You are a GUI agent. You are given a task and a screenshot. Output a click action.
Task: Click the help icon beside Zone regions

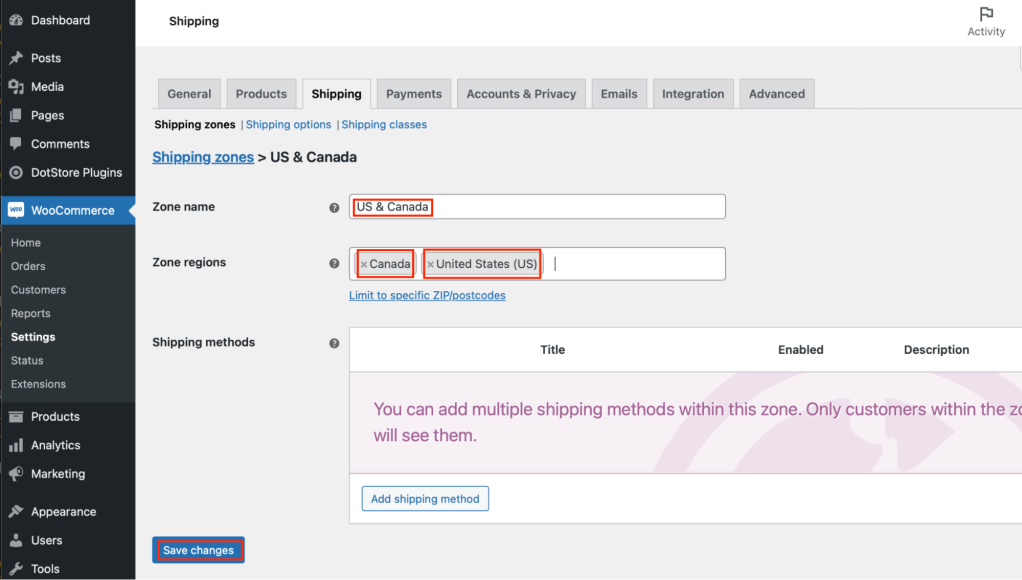(x=334, y=262)
